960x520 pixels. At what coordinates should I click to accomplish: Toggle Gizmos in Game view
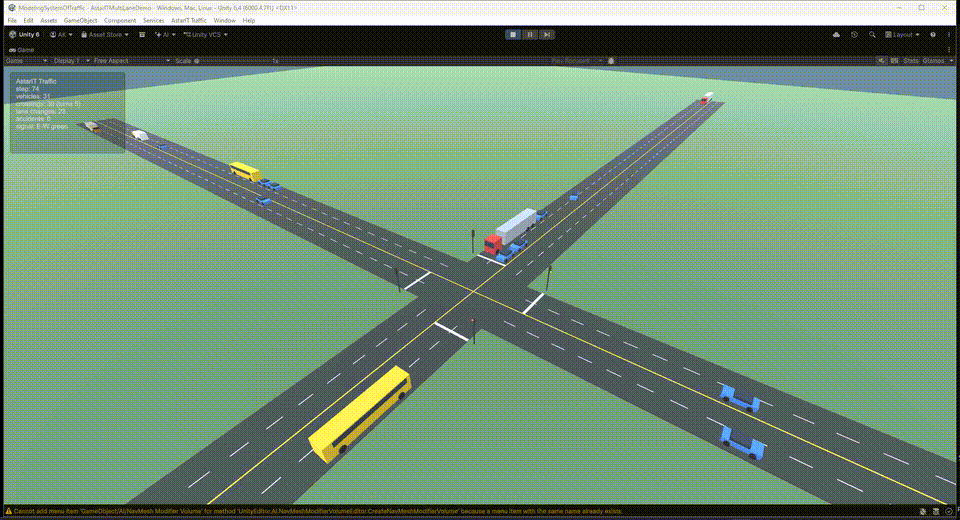point(934,61)
